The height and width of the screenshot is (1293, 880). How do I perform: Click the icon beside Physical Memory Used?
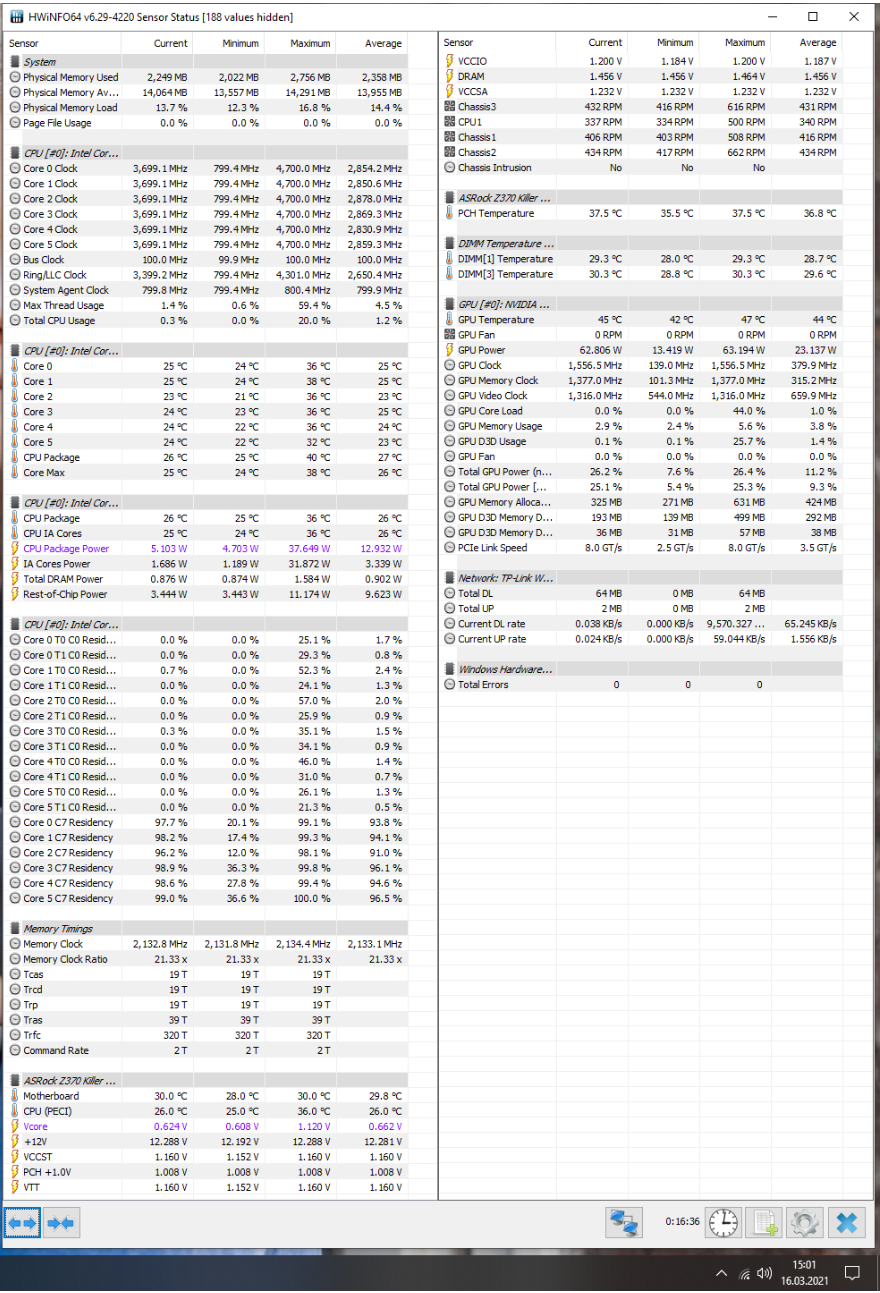(15, 77)
